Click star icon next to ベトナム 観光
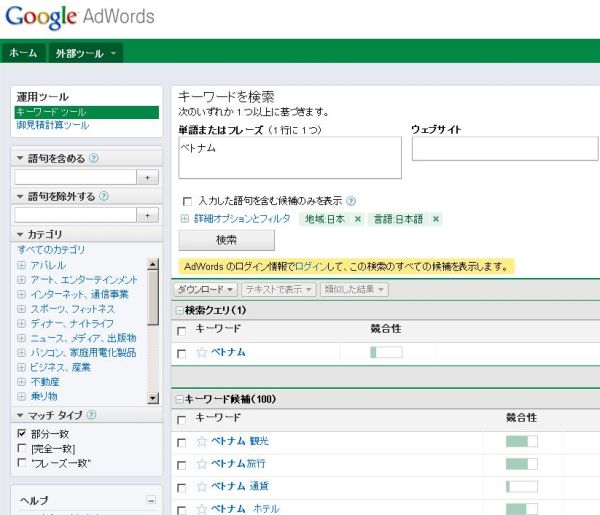The width and height of the screenshot is (600, 515). 202,441
